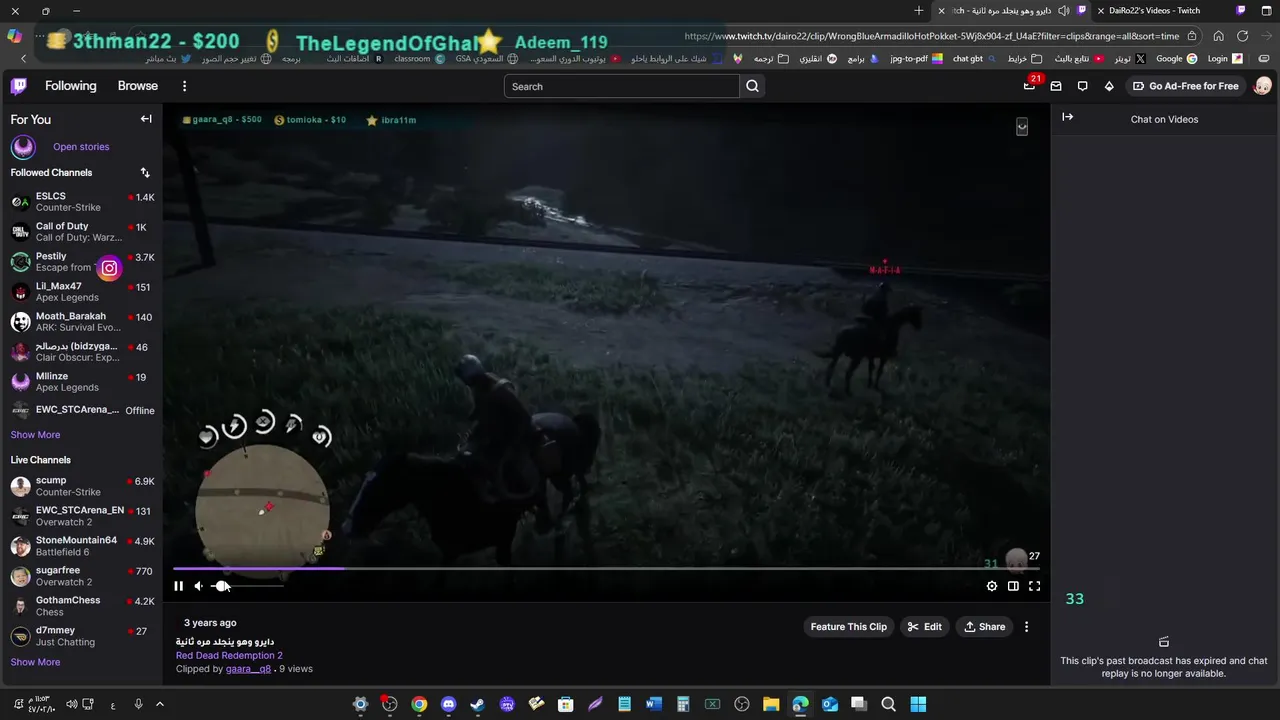Image resolution: width=1280 pixels, height=720 pixels.
Task: Collapse the For You sidebar
Action: tap(146, 119)
